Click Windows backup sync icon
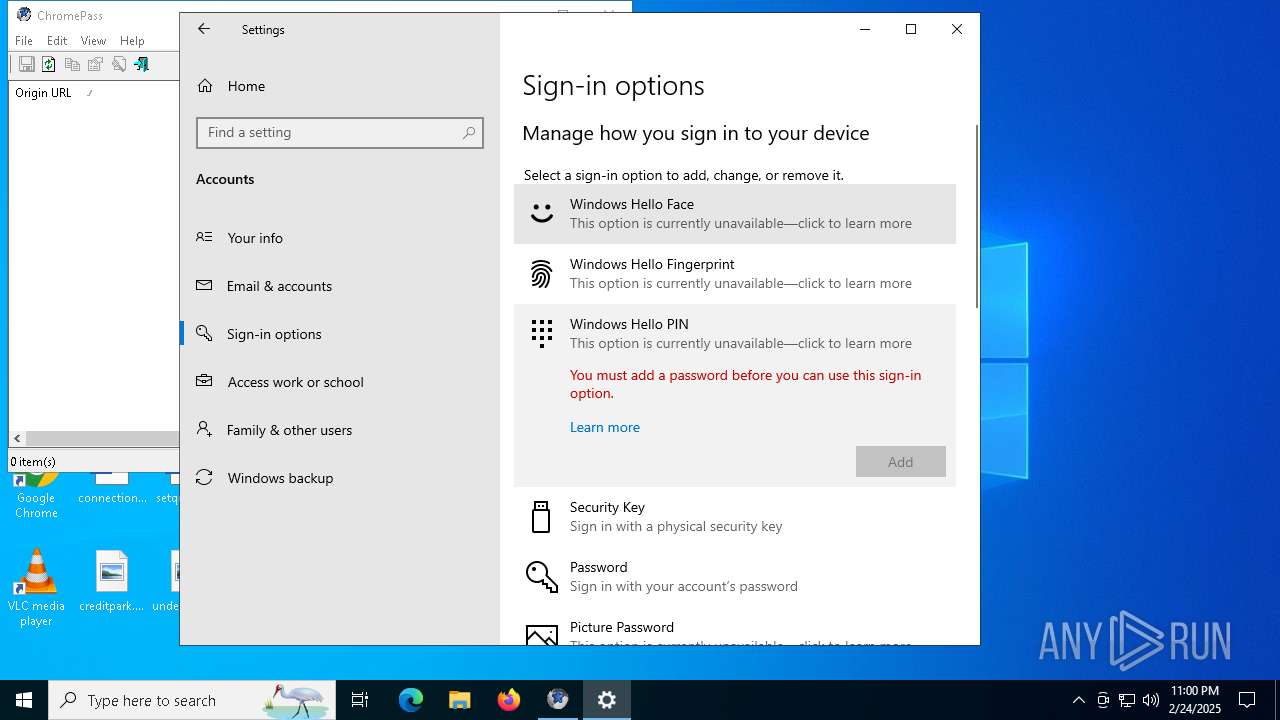This screenshot has width=1280, height=720. click(204, 477)
